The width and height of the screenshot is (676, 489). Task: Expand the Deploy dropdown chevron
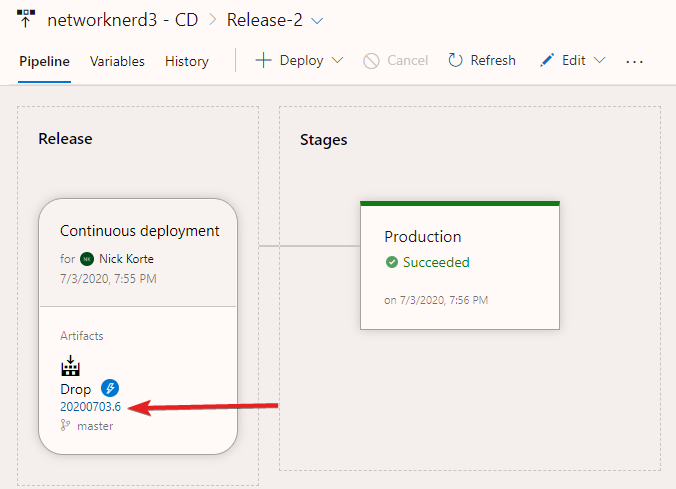(x=338, y=60)
